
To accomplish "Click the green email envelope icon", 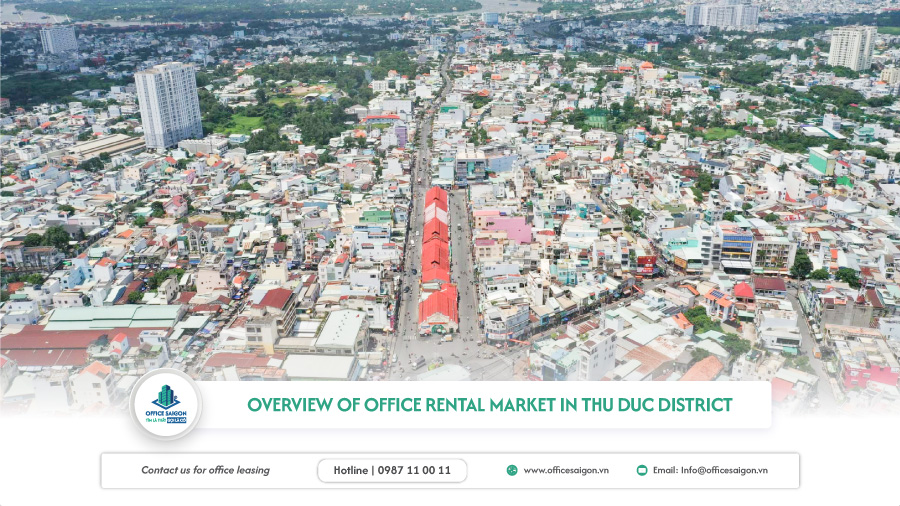I will [x=642, y=470].
